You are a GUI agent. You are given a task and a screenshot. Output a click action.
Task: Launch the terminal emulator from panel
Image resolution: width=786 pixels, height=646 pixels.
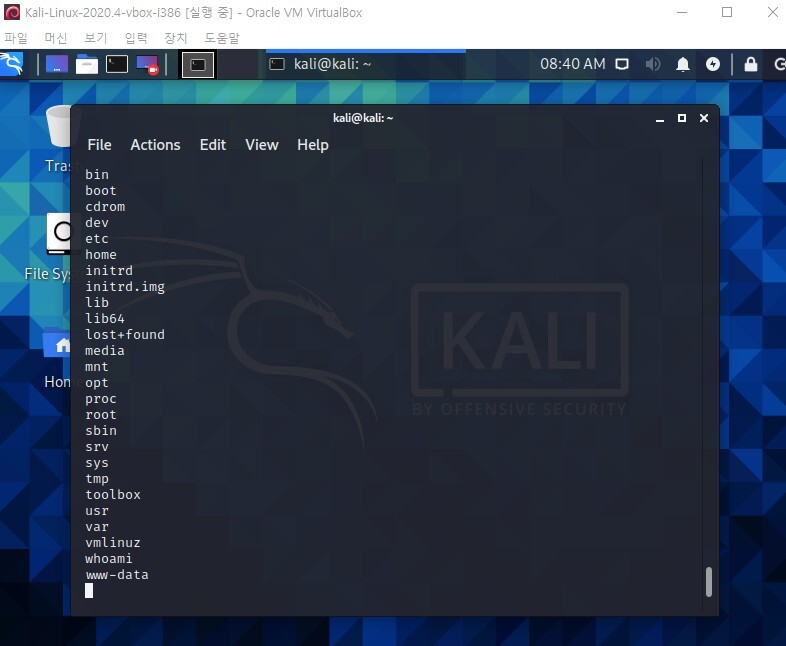point(117,64)
